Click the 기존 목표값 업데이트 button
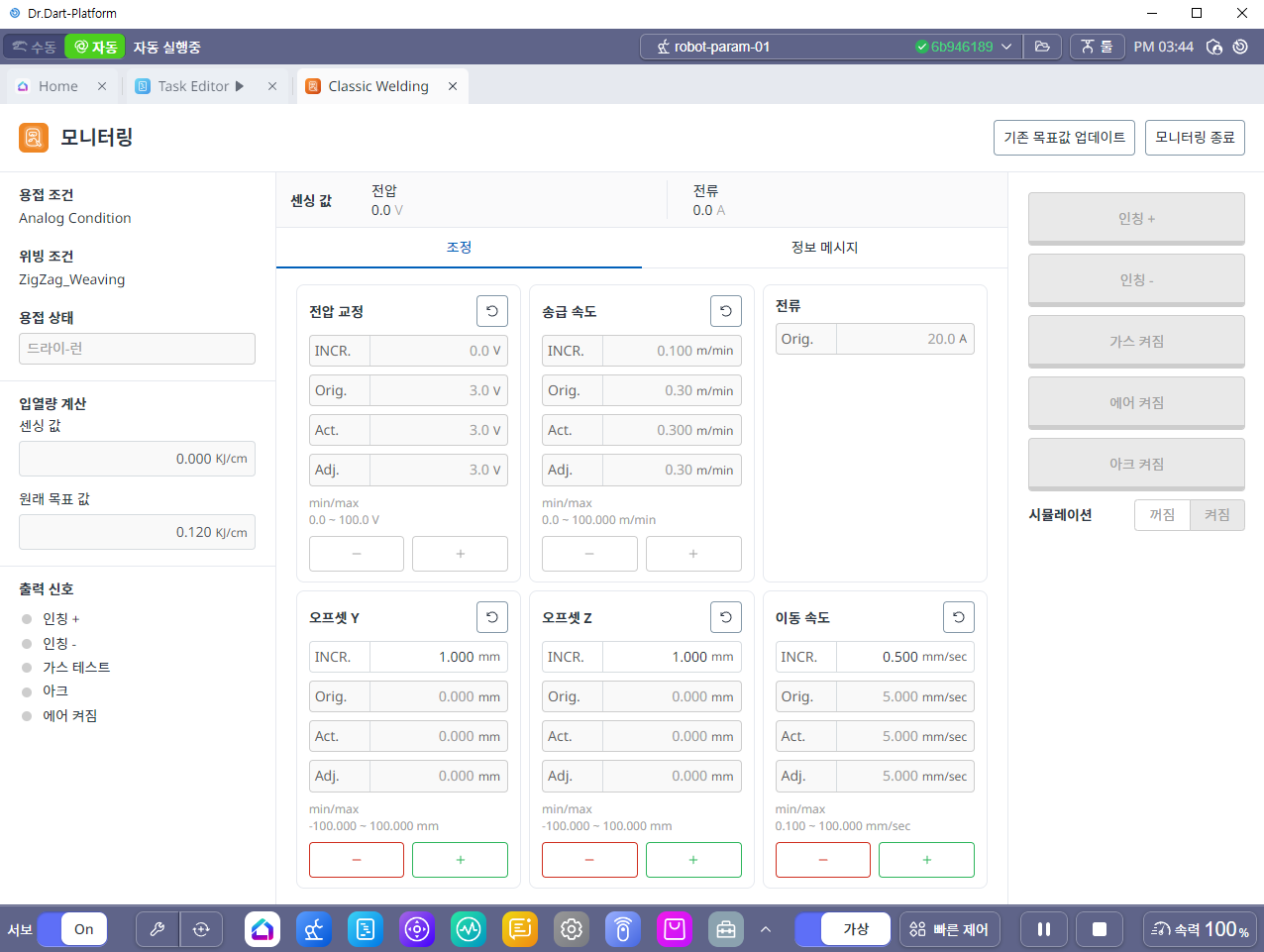This screenshot has width=1264, height=952. click(x=1064, y=138)
